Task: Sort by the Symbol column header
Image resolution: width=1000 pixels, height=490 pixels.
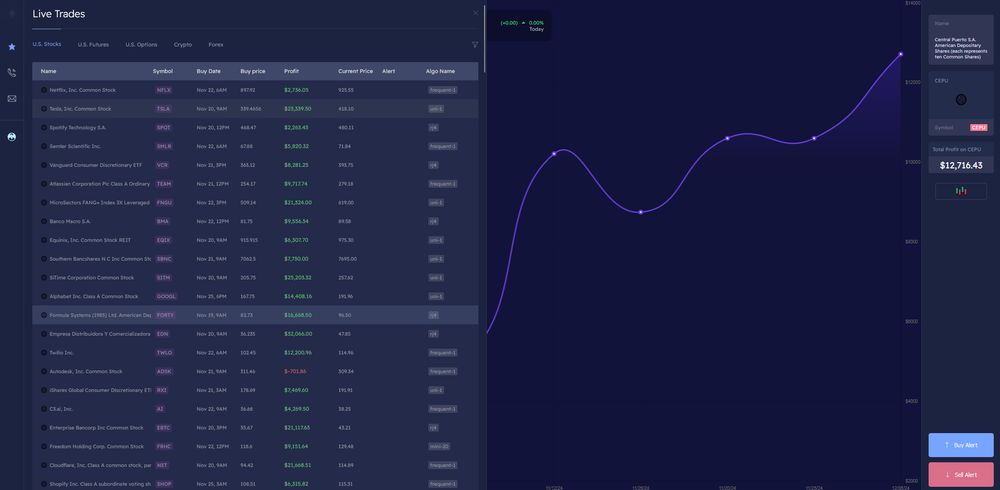Action: click(x=163, y=71)
